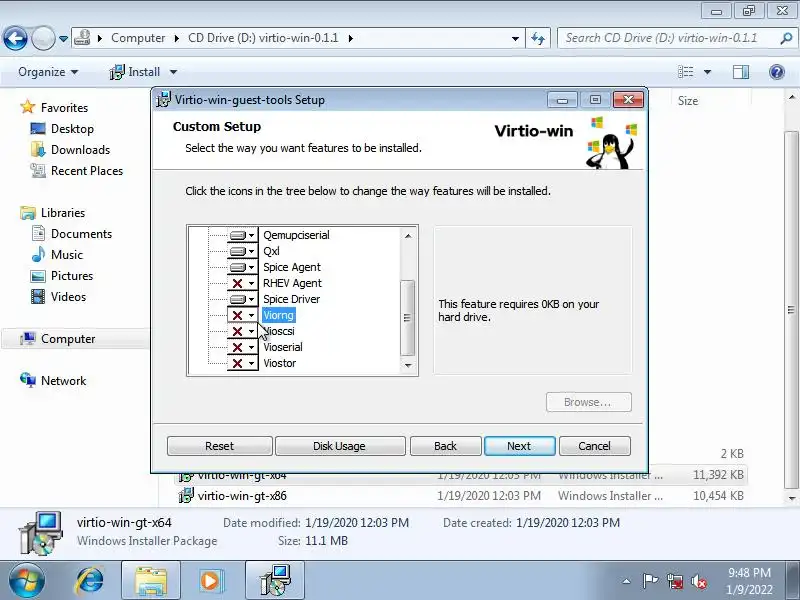Open the recent pages dropdown arrow
The height and width of the screenshot is (600, 800).
tap(63, 38)
